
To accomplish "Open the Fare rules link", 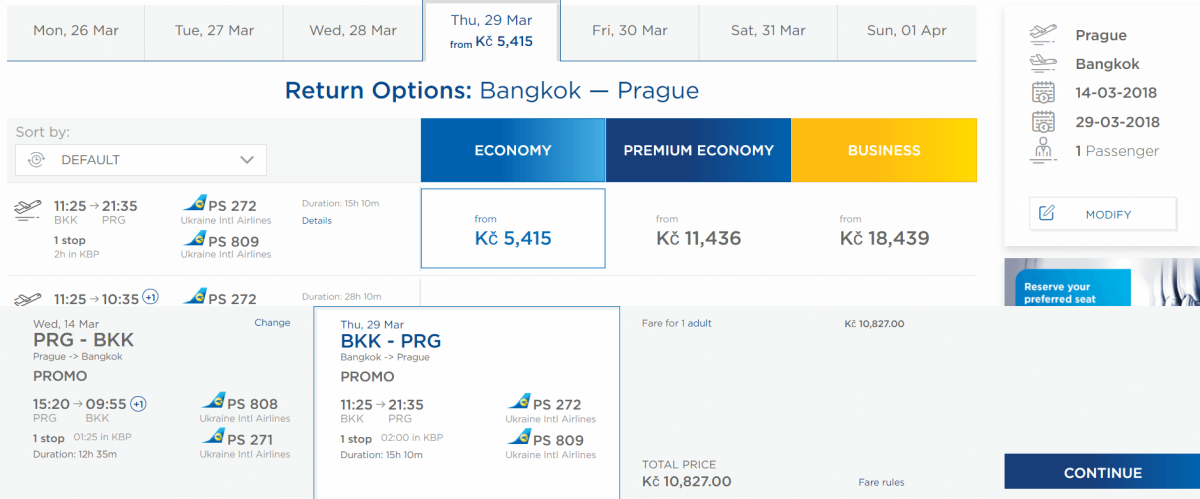I will [881, 482].
